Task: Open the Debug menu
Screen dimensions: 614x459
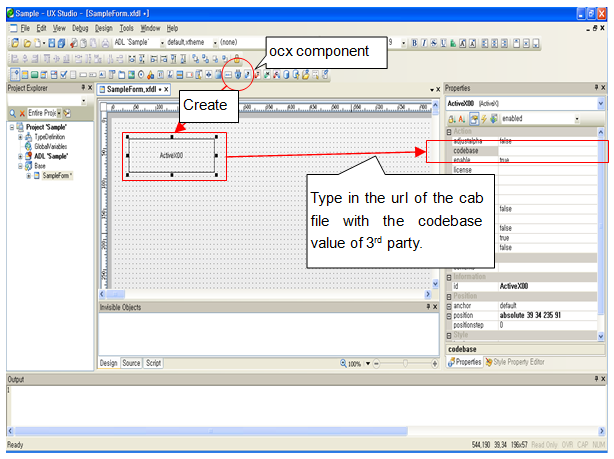Action: 80,28
